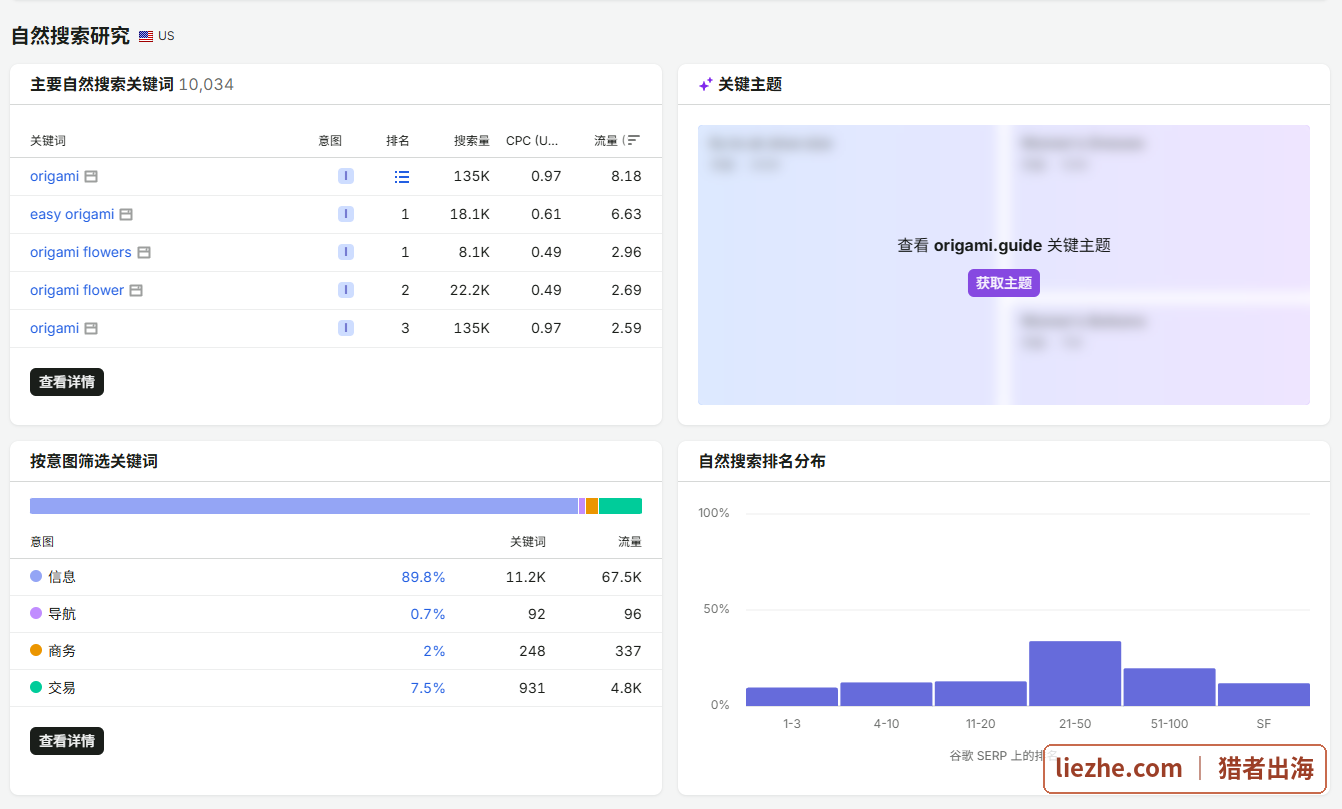Open the first origami keyword link
Screen dimensions: 1342x809
click(x=54, y=176)
